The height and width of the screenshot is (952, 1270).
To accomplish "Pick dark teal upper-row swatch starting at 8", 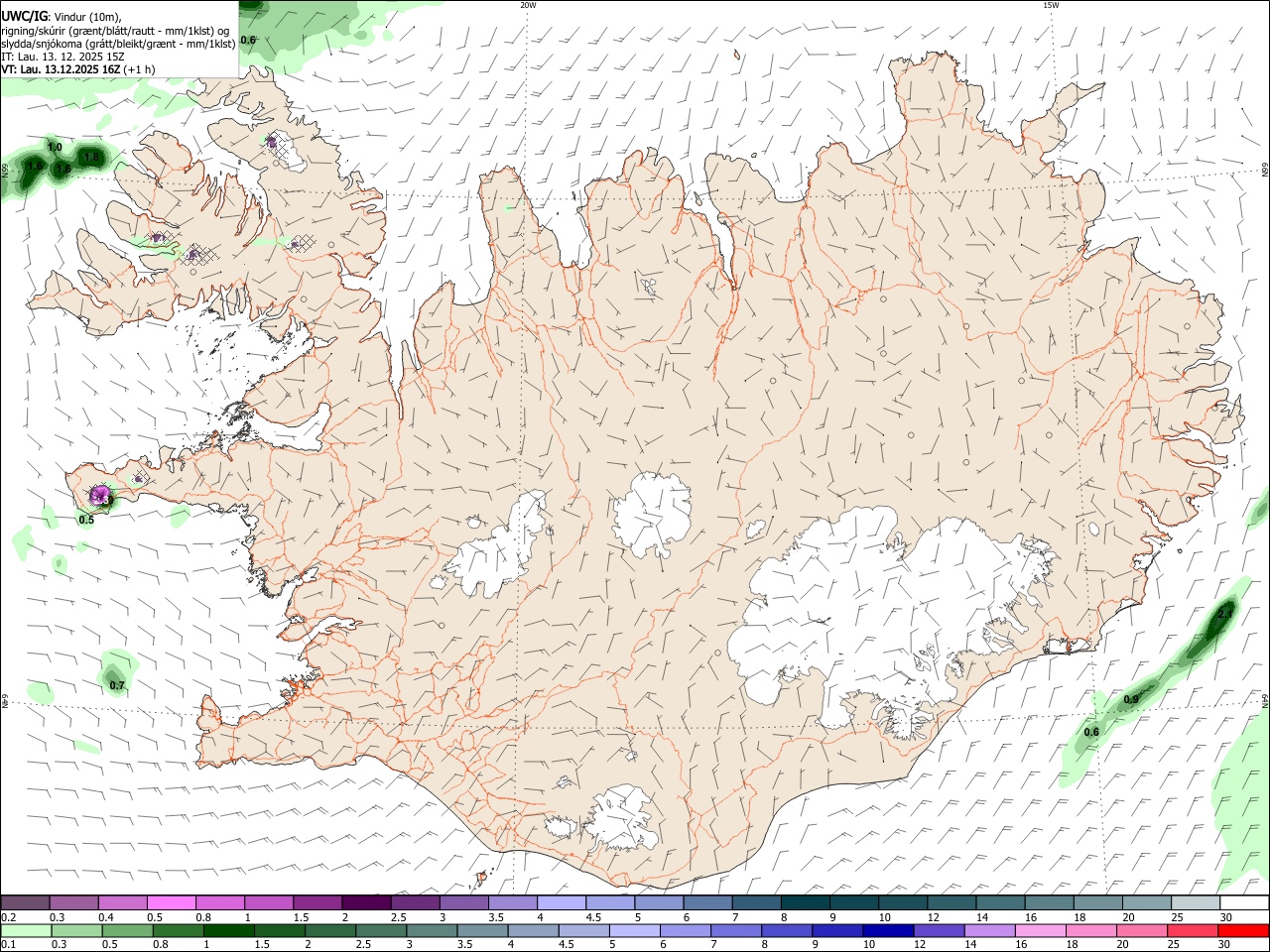I will click(x=805, y=902).
